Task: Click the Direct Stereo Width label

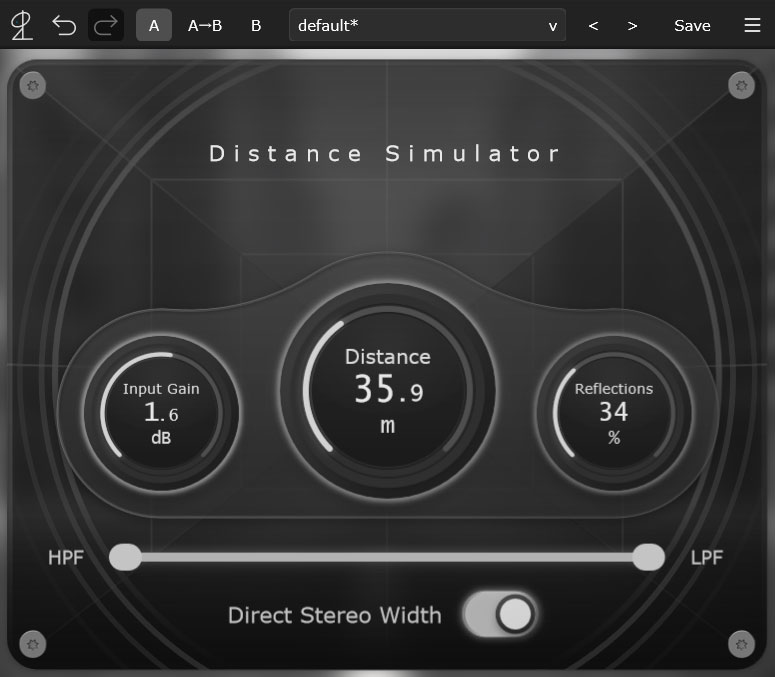Action: [335, 616]
